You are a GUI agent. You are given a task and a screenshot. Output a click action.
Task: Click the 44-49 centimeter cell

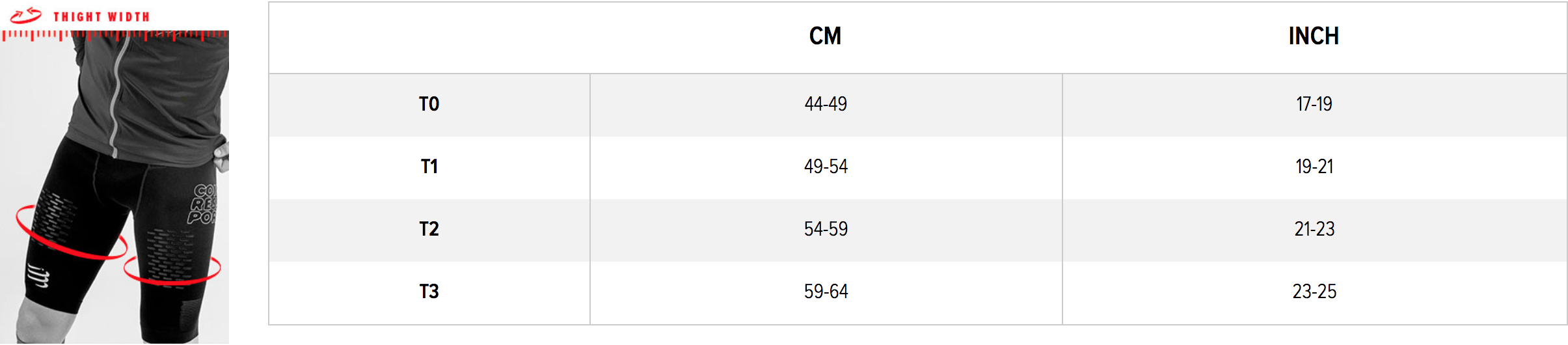[826, 104]
